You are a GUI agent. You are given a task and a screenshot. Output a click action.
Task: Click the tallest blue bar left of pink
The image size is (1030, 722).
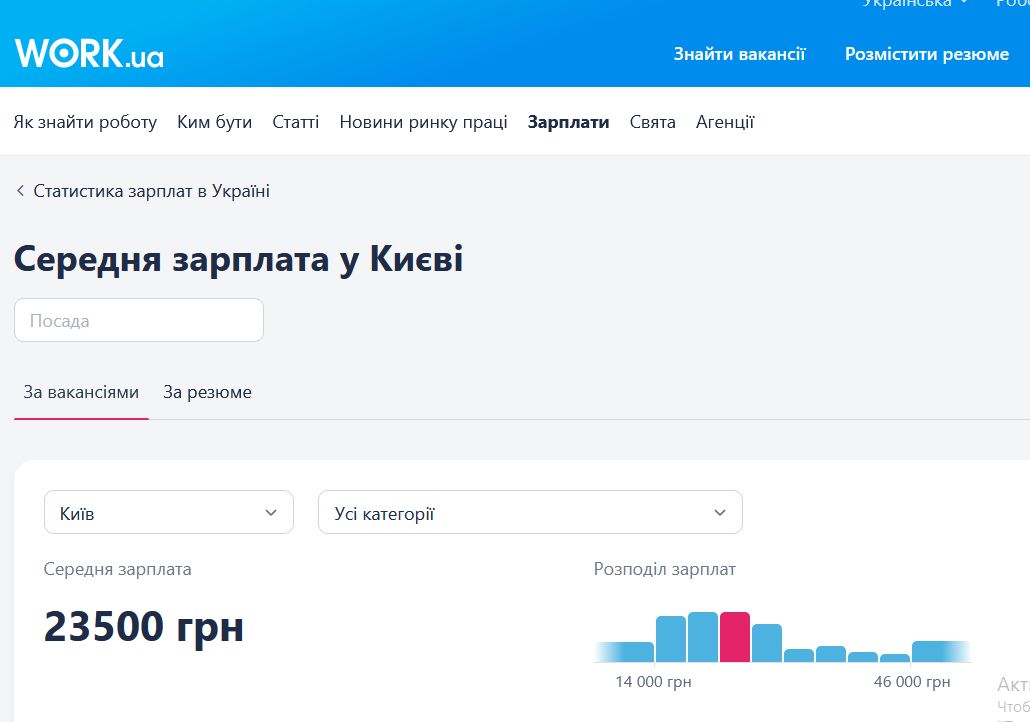coord(703,637)
